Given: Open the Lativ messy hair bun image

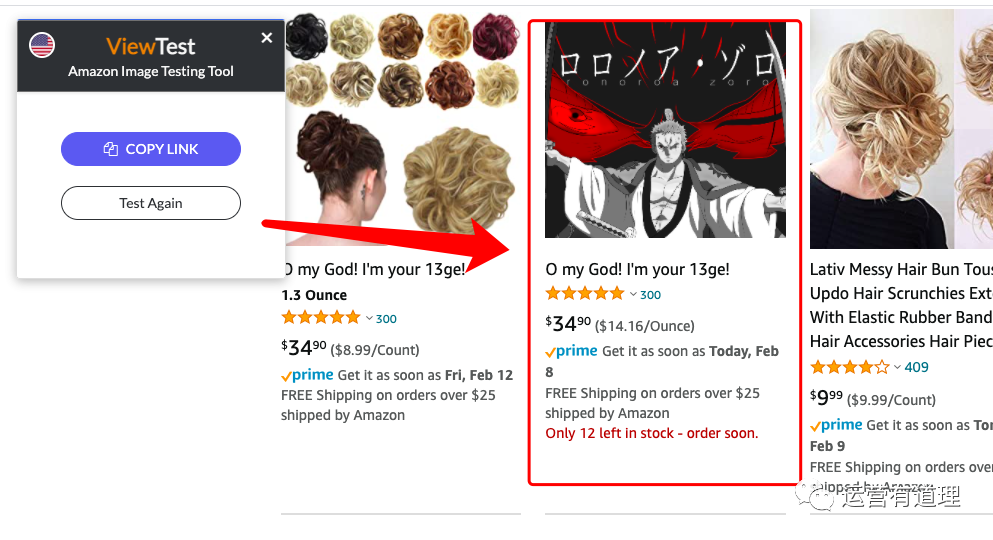Looking at the screenshot, I should 900,130.
